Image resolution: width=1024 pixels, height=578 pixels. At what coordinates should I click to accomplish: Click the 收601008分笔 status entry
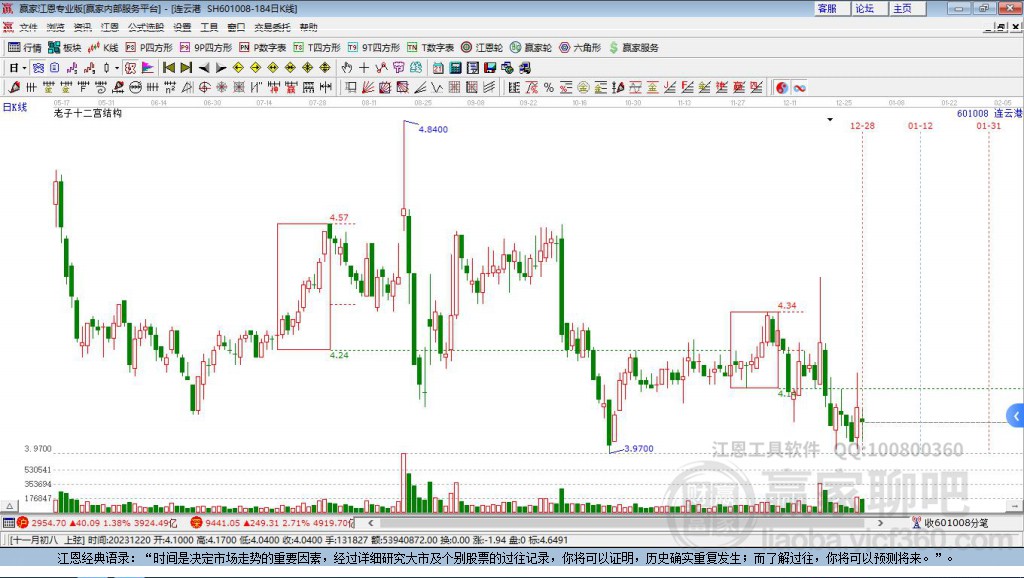pyautogui.click(x=950, y=523)
